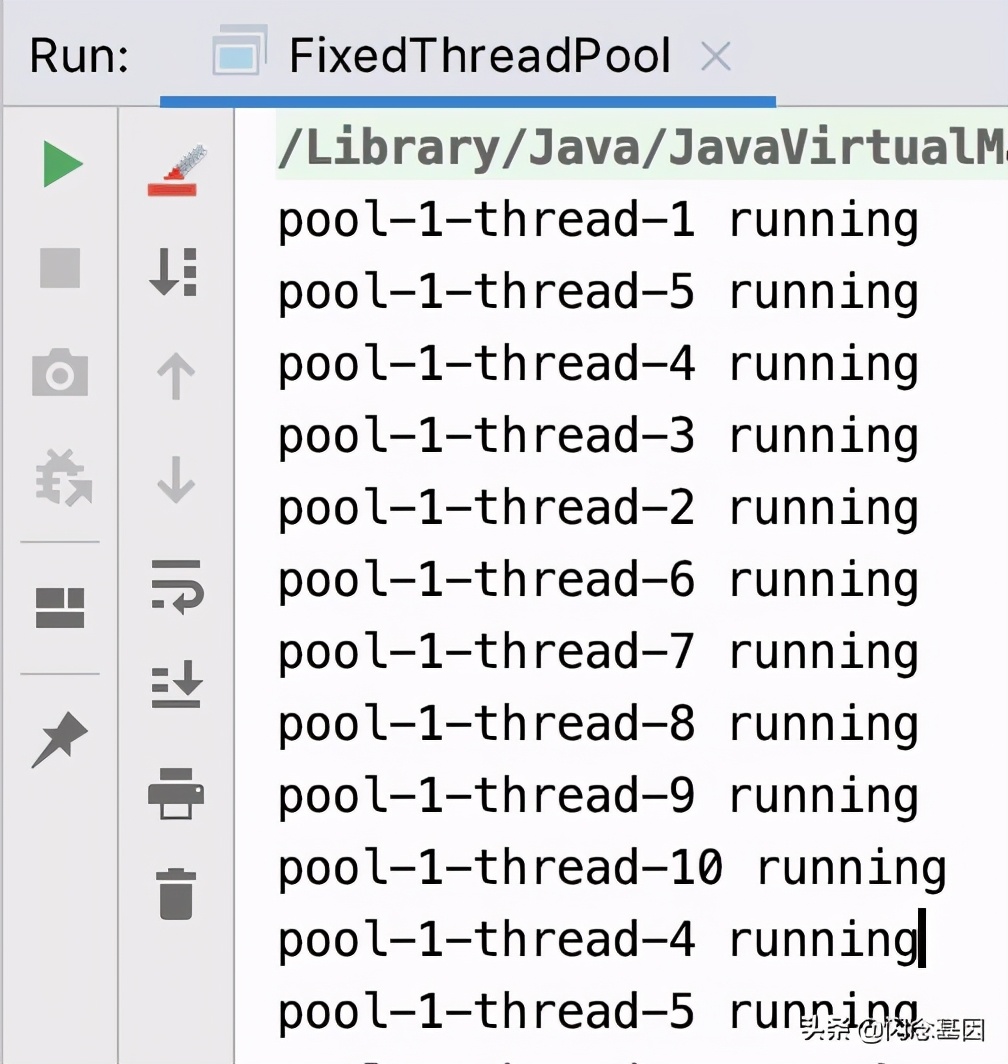Click the 'pool-1-thread-2 running' line
This screenshot has width=1008, height=1064.
pyautogui.click(x=599, y=510)
